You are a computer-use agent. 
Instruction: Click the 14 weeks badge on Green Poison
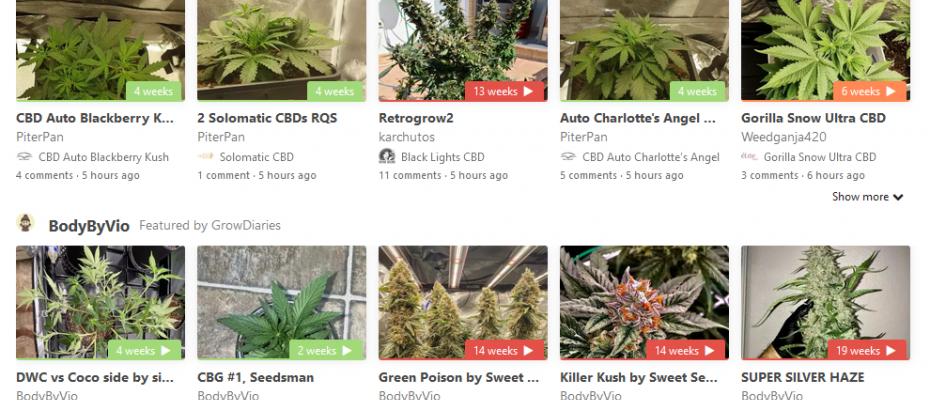tap(504, 351)
